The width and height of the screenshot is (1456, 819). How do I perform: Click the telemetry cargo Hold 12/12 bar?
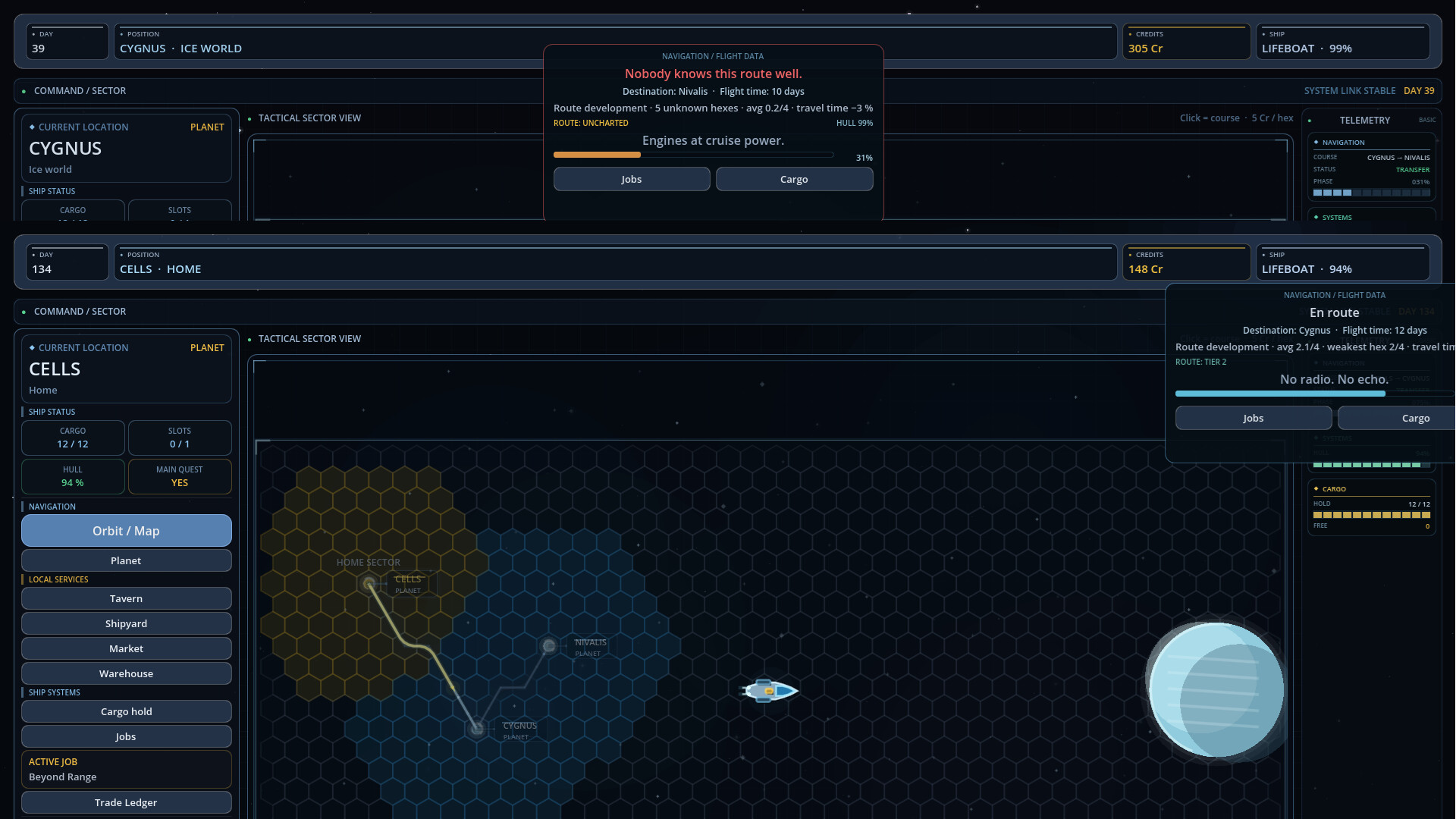[x=1372, y=515]
